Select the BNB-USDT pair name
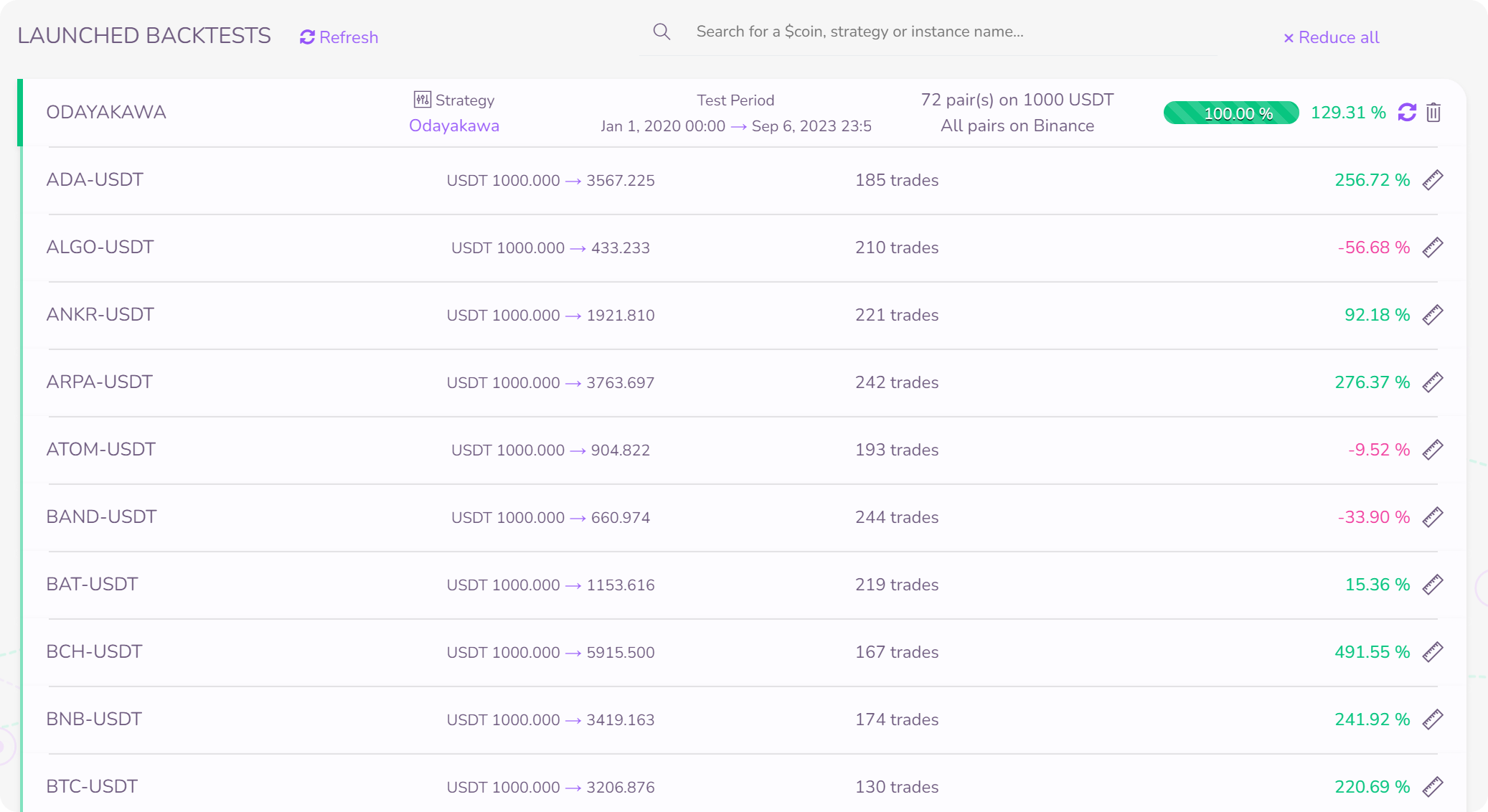Viewport: 1488px width, 812px height. (94, 719)
